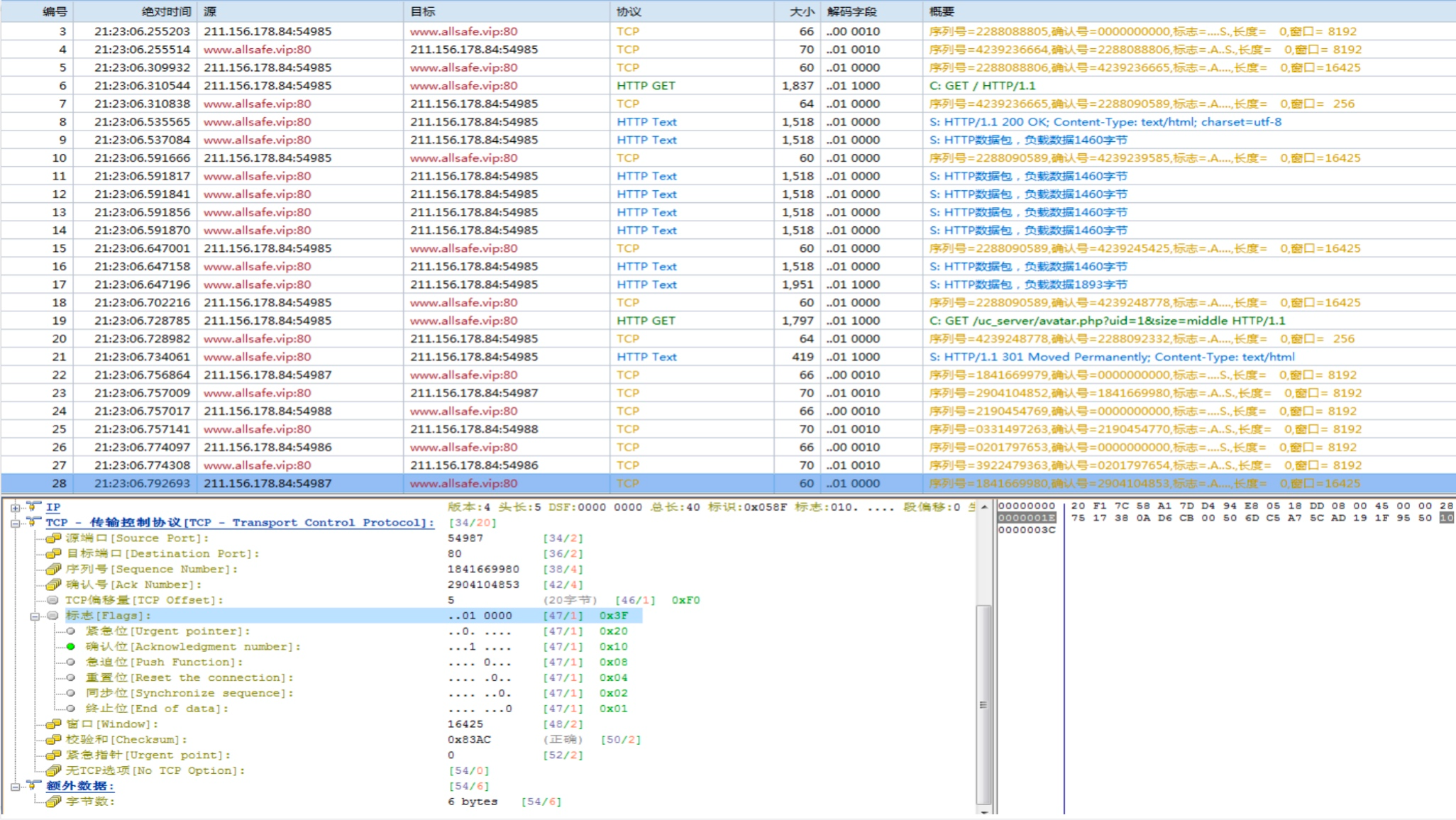
Task: Click the IP protocol link
Action: 53,507
